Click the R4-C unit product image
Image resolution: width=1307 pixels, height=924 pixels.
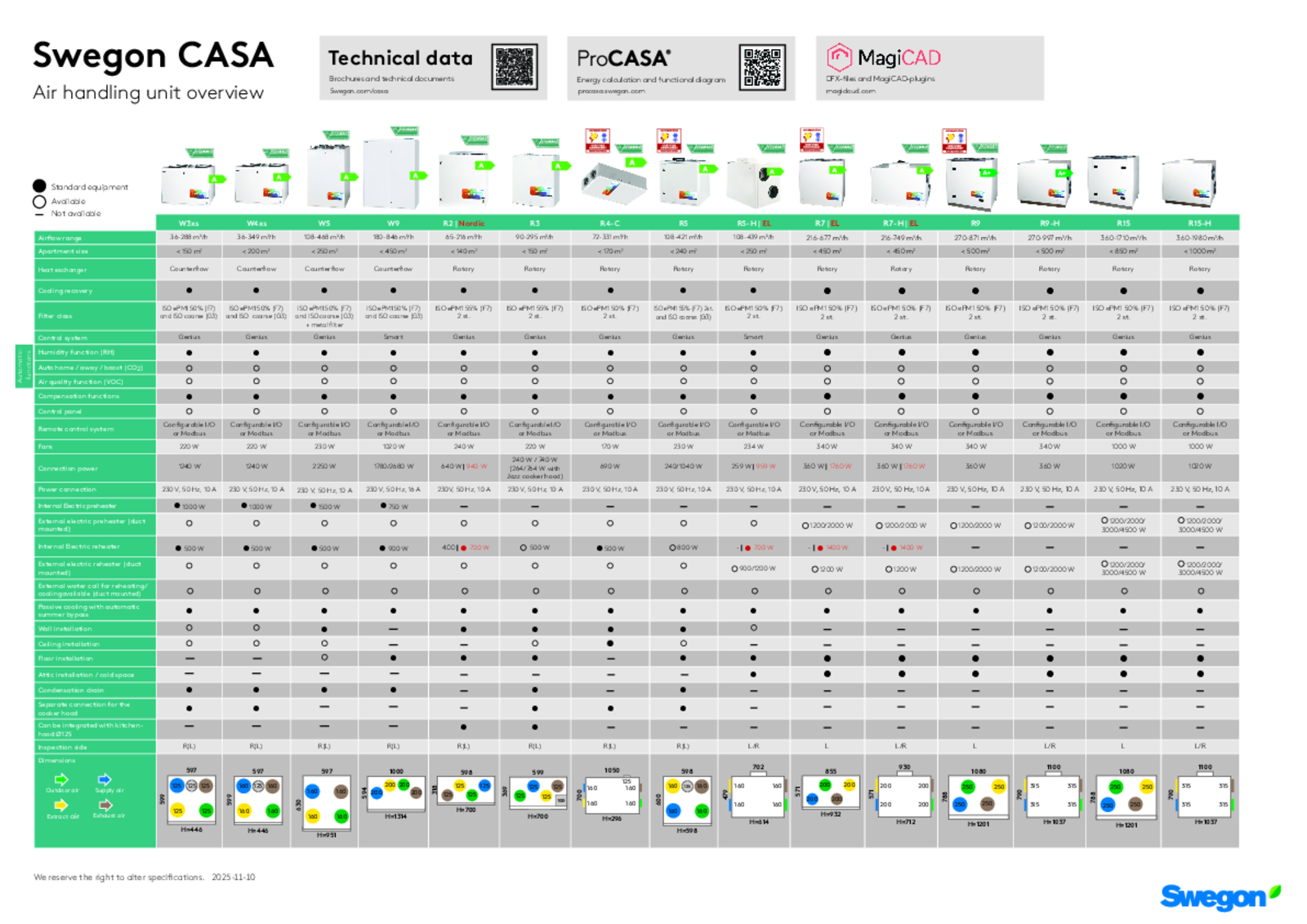click(x=613, y=178)
